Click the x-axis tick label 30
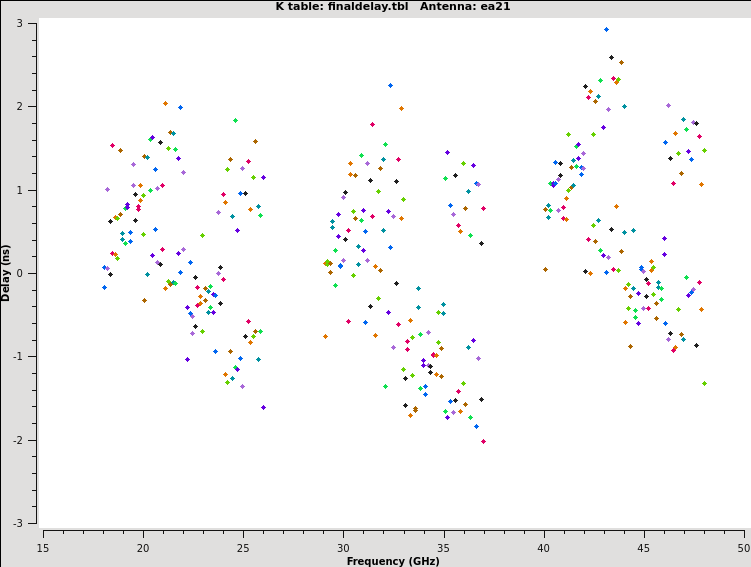Viewport: 751px width, 567px height. click(x=343, y=548)
